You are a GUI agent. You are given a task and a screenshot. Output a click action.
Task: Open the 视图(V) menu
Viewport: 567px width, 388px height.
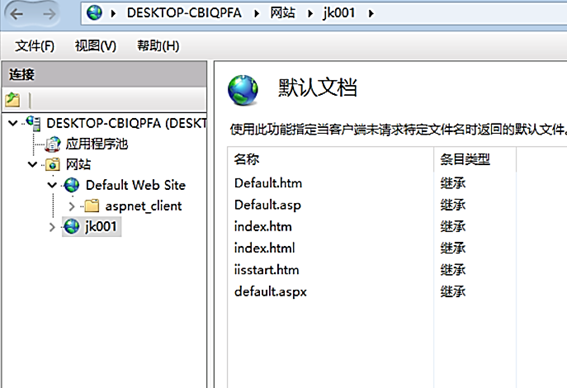pos(95,46)
